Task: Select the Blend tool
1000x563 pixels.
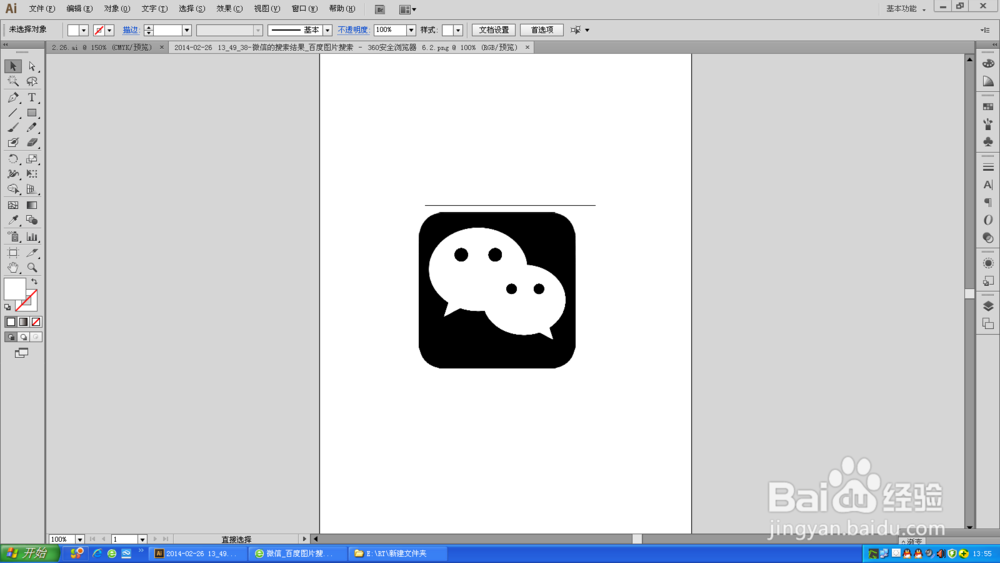Action: [x=32, y=220]
